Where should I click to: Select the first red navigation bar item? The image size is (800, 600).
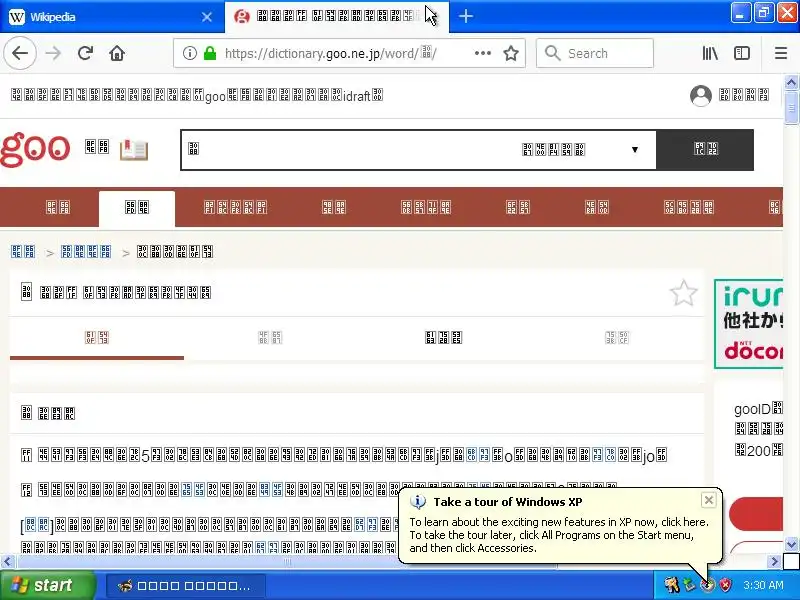pos(58,207)
